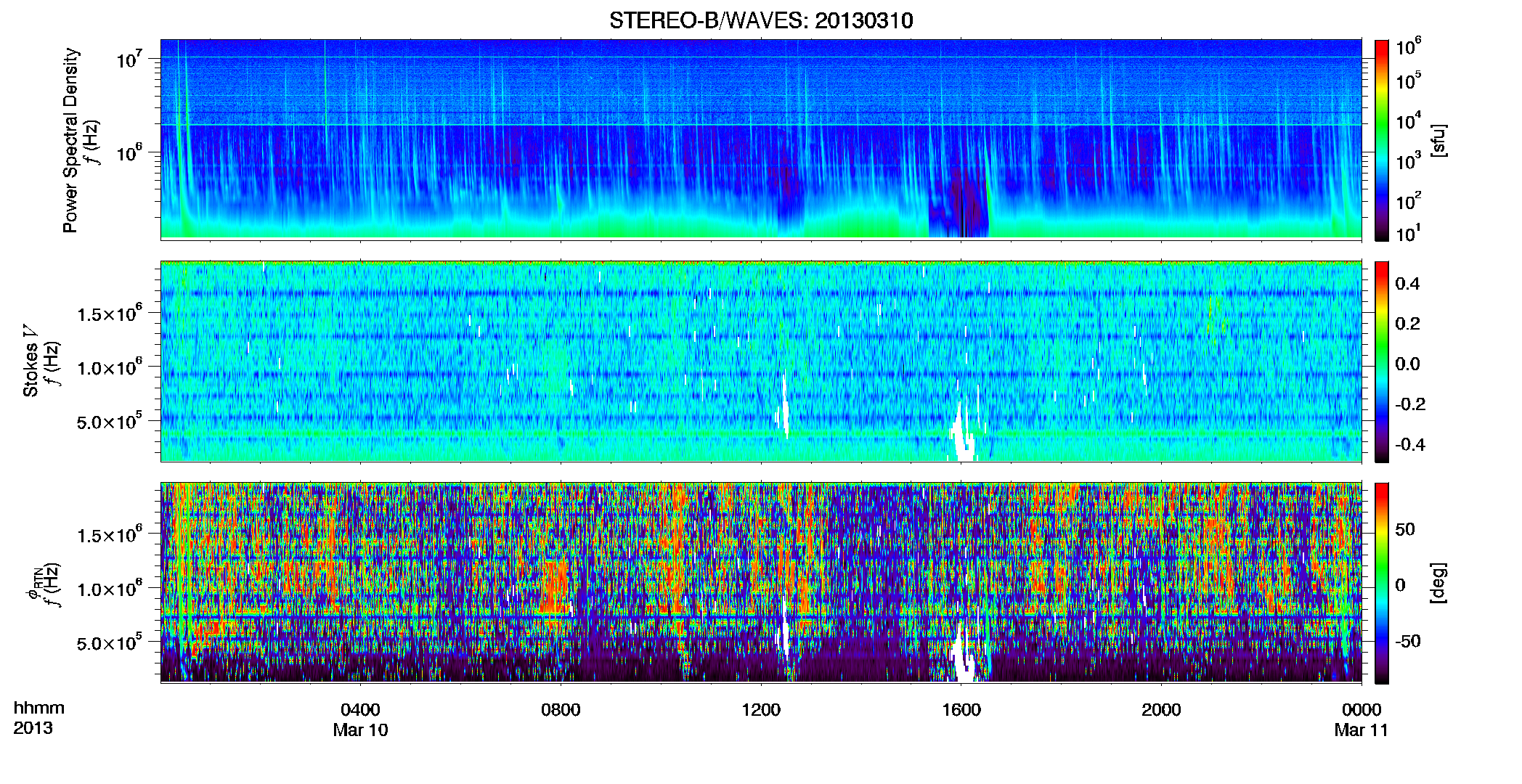The width and height of the screenshot is (1522, 784).
Task: Click the 0.2 label on Stokes color bar
Action: pos(1407,324)
